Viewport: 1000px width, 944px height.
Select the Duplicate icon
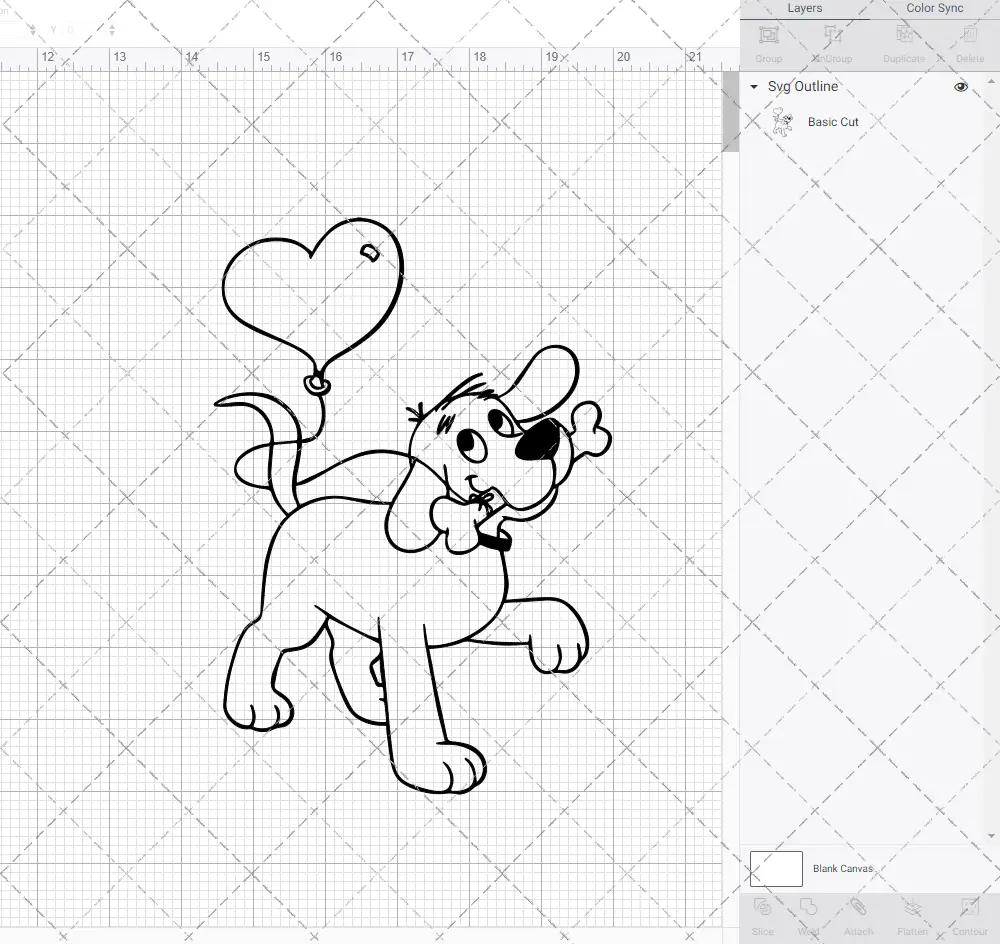[904, 43]
